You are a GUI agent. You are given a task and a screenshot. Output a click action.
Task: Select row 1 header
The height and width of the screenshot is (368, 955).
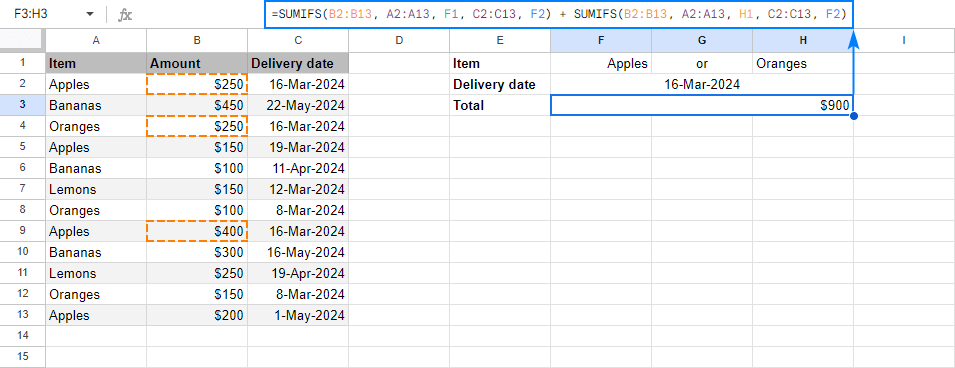pyautogui.click(x=23, y=63)
